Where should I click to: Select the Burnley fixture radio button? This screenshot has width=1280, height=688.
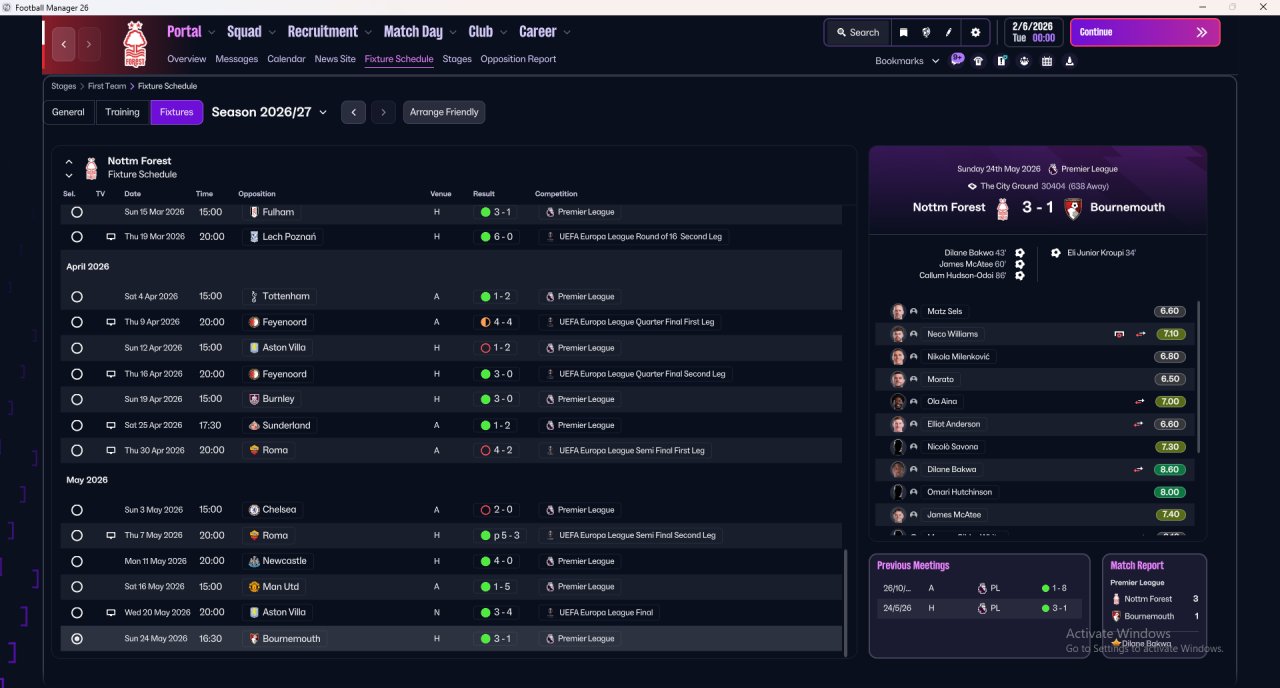click(77, 399)
